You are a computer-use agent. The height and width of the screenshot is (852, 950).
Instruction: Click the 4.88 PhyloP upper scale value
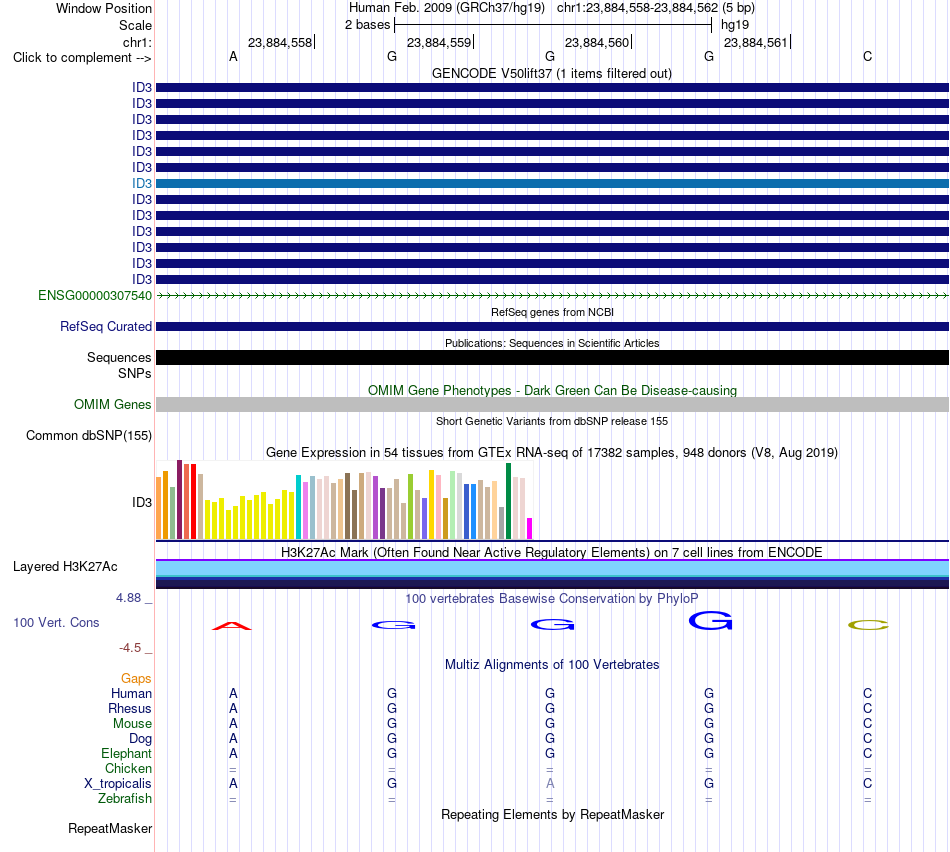coord(128,597)
